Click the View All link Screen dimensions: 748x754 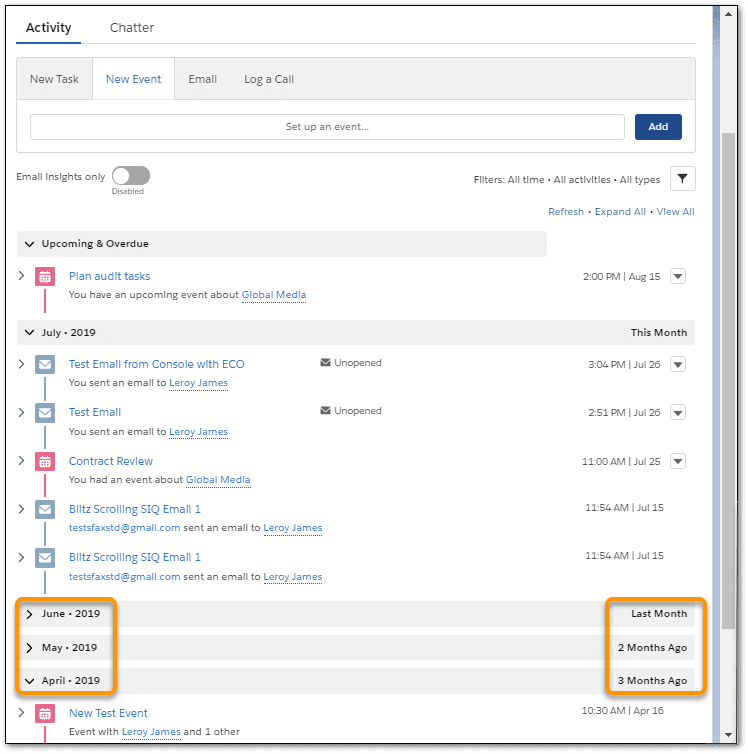675,212
